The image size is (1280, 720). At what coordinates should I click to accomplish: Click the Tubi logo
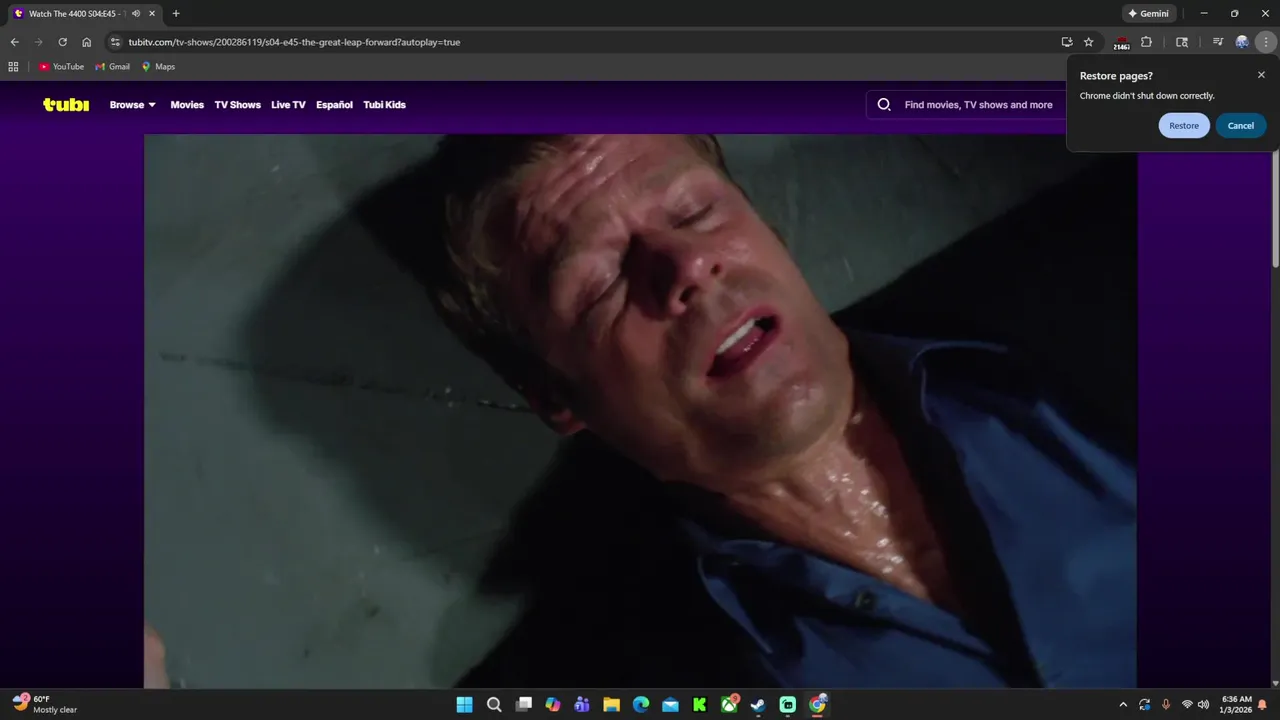[66, 104]
